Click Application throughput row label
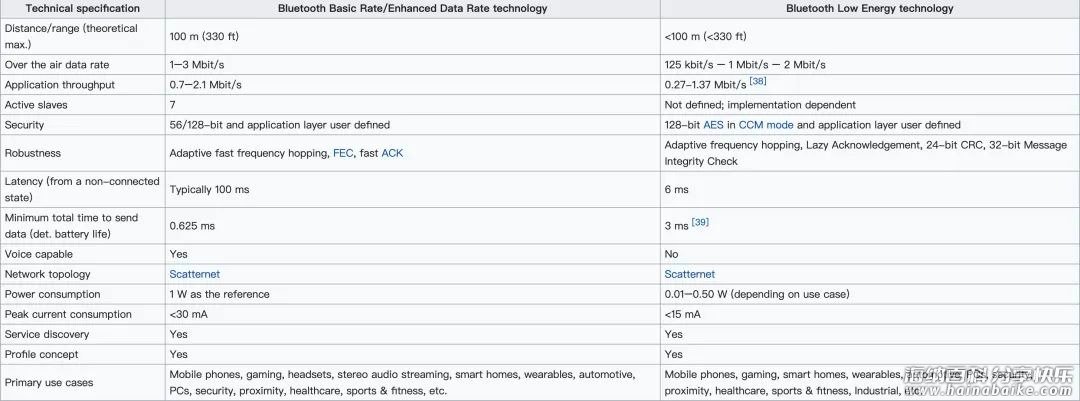The width and height of the screenshot is (1080, 401). (60, 85)
